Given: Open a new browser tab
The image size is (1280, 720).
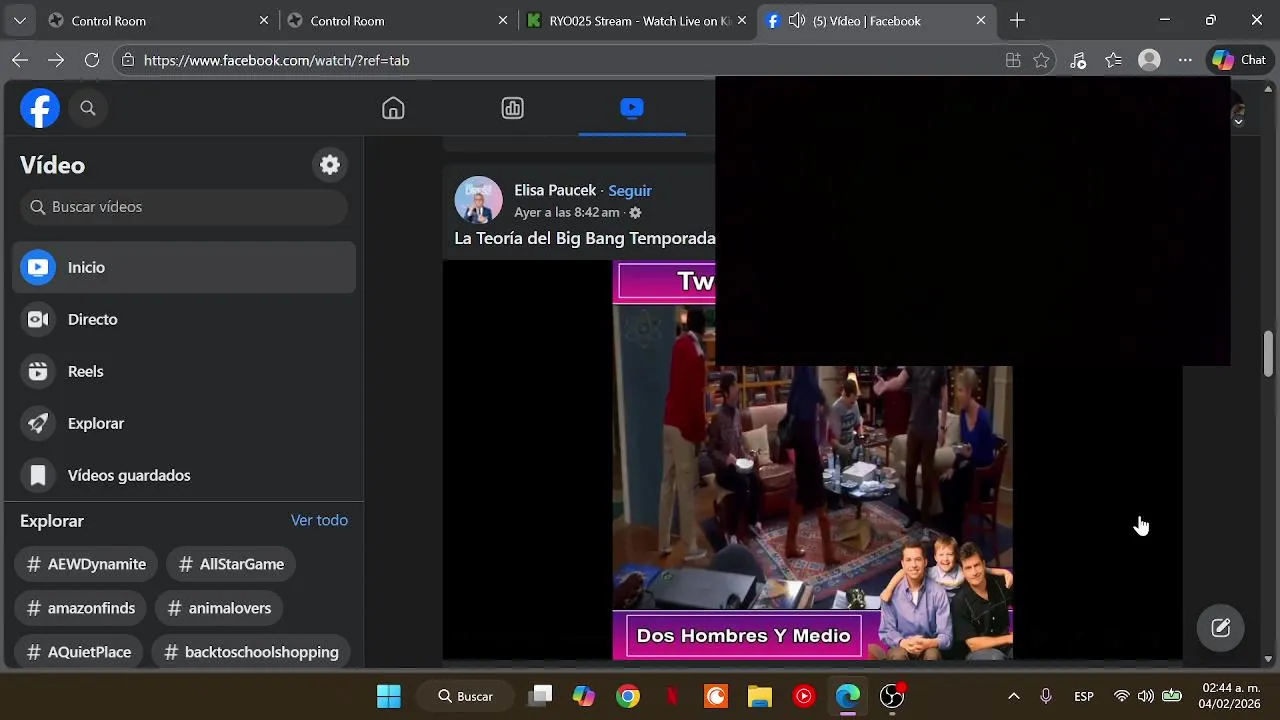Looking at the screenshot, I should click(1017, 20).
